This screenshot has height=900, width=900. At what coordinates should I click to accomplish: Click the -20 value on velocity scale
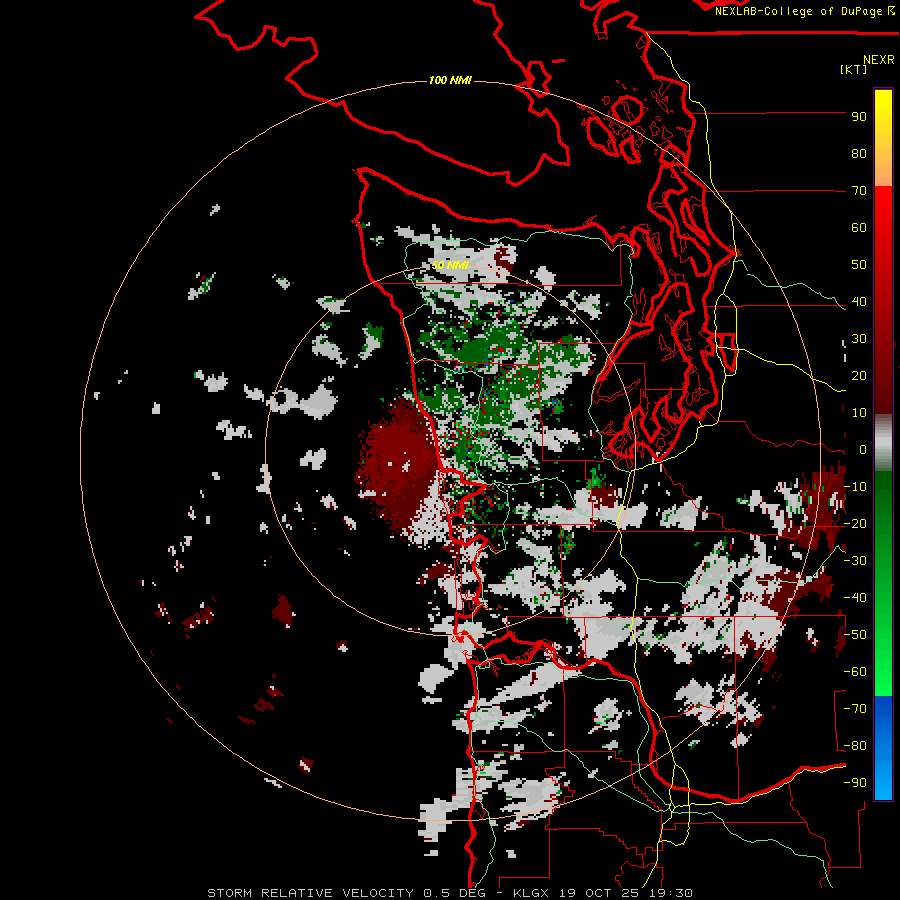point(855,523)
